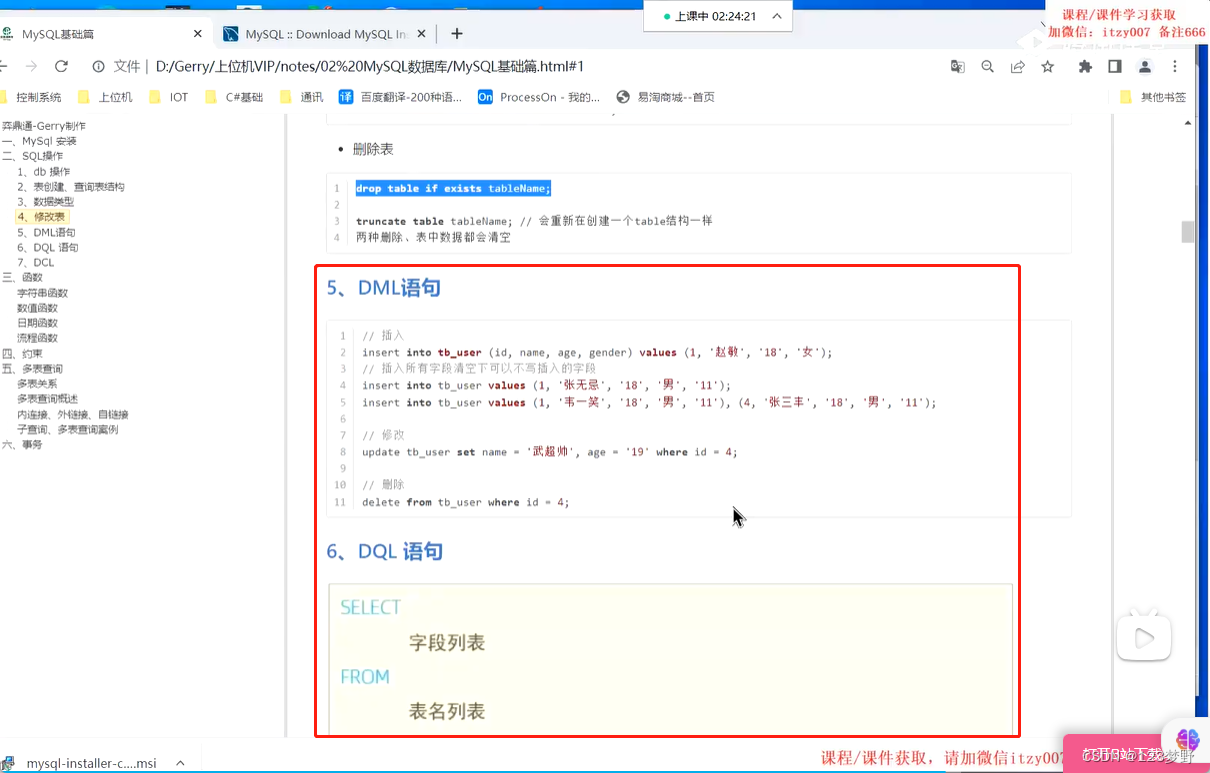
Task: Open the Chrome three-dot menu
Action: (1175, 67)
